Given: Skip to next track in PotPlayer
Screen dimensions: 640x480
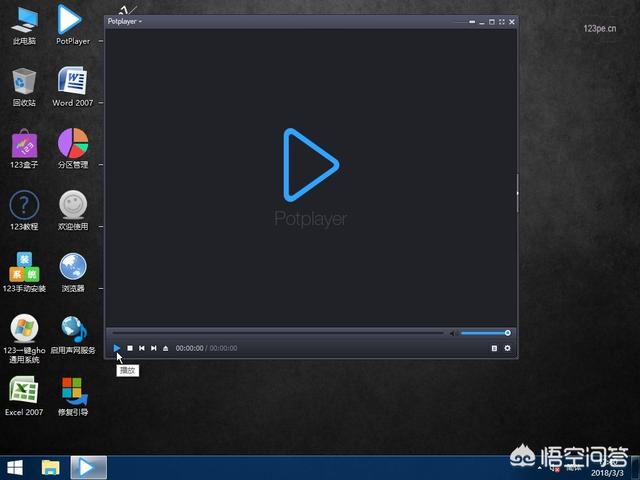Looking at the screenshot, I should click(x=153, y=348).
